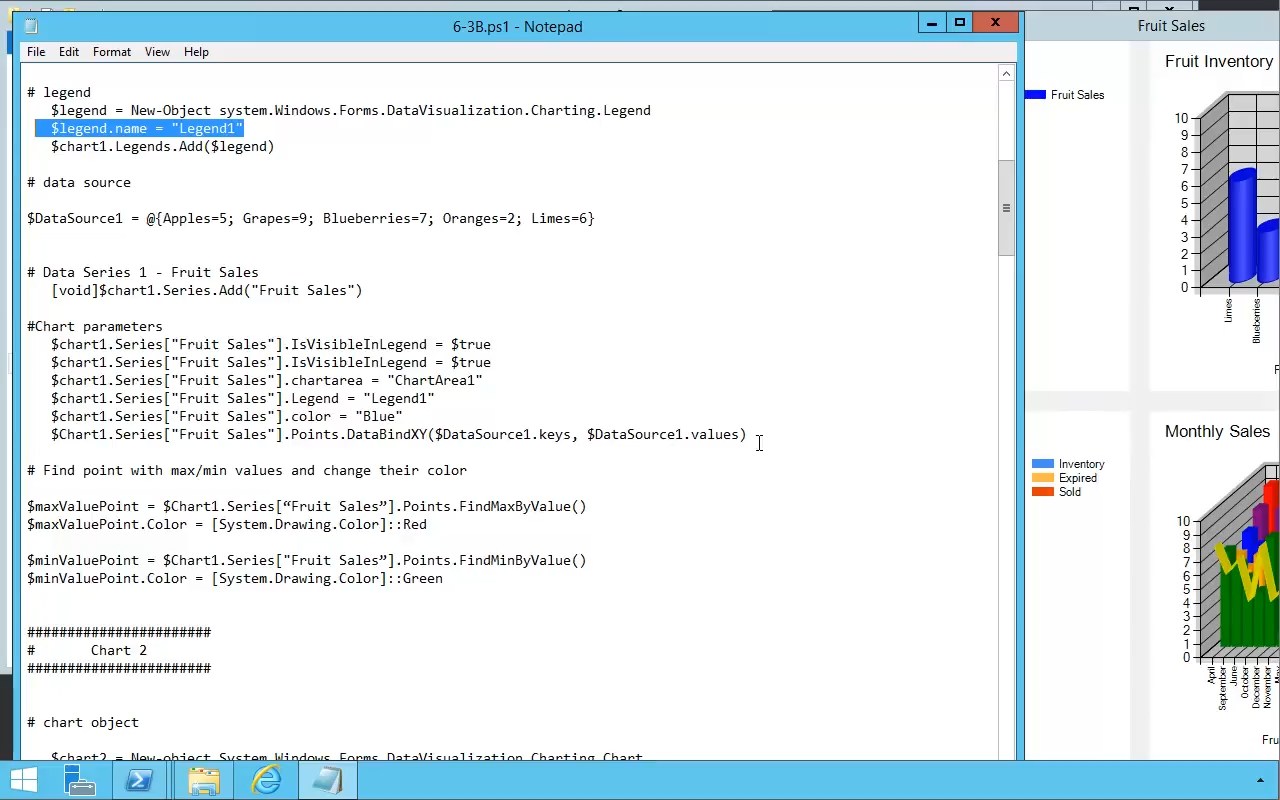1280x800 pixels.
Task: Click the Fruit Sales legend label
Action: (x=1078, y=95)
